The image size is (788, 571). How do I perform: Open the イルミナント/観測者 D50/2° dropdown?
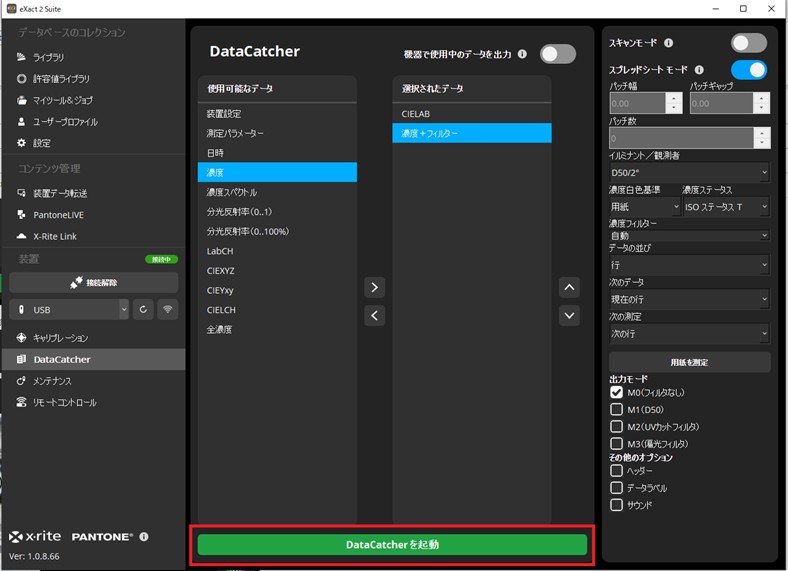pyautogui.click(x=689, y=172)
